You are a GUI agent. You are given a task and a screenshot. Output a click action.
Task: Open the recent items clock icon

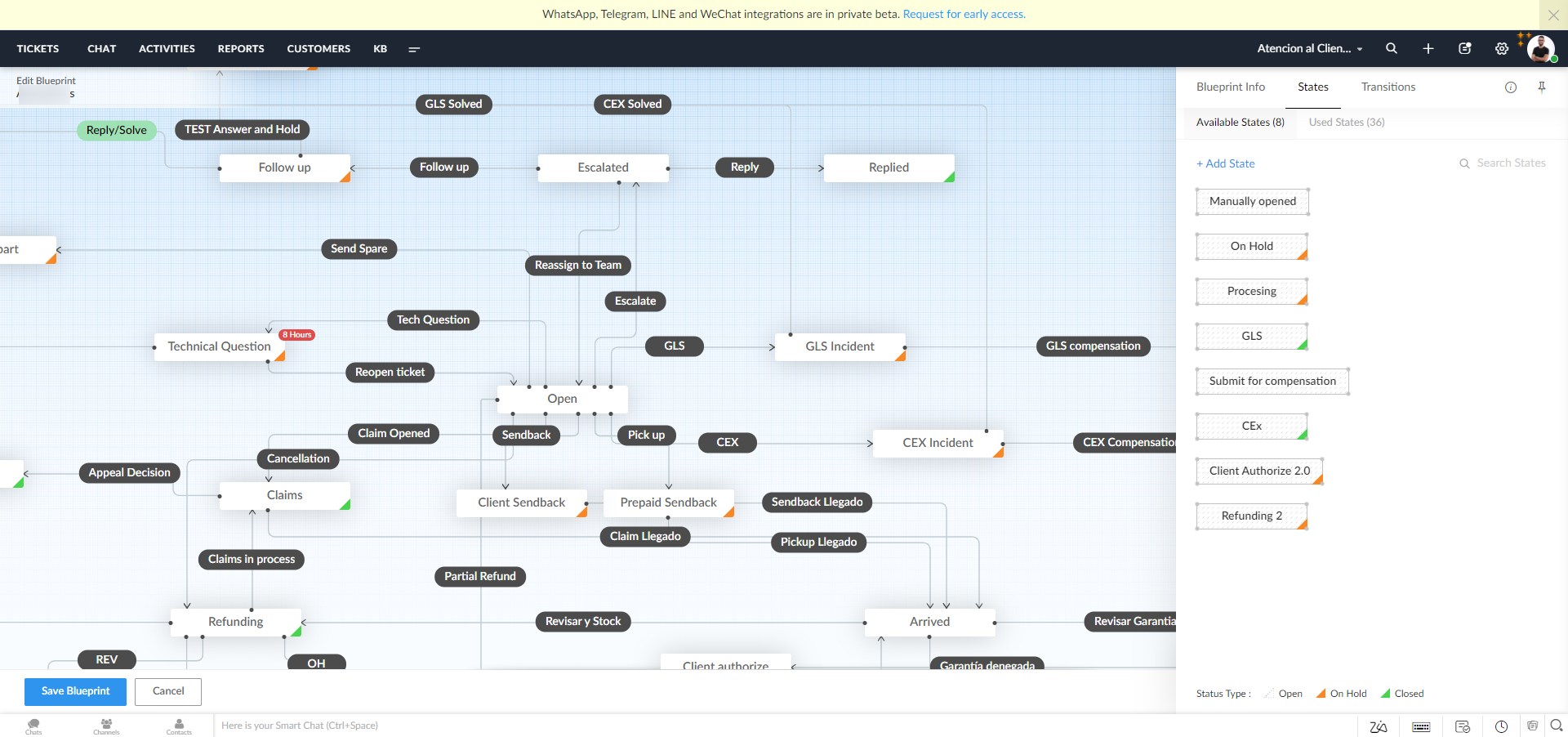1501,726
